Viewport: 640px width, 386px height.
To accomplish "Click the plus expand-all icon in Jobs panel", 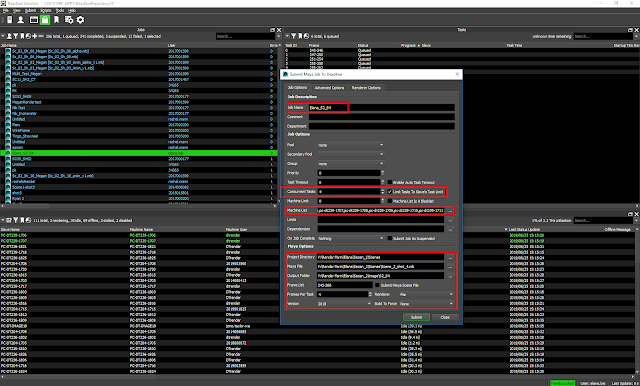I will [35, 36].
